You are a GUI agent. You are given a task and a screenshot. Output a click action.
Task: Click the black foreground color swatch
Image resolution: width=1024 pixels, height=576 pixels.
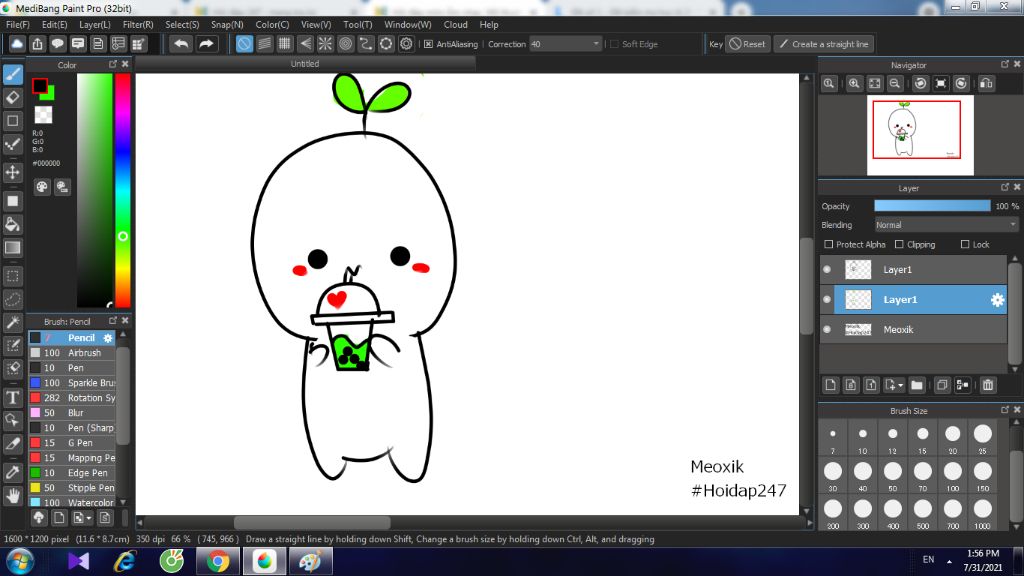[x=40, y=86]
